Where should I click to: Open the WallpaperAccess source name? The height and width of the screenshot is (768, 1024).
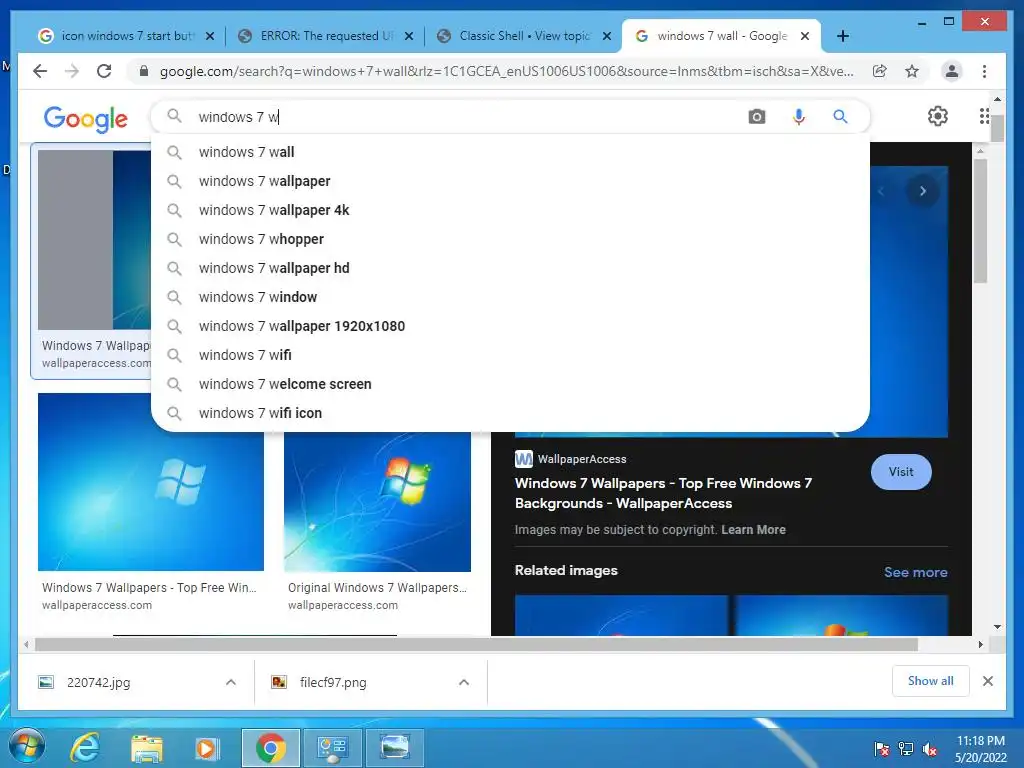[581, 459]
